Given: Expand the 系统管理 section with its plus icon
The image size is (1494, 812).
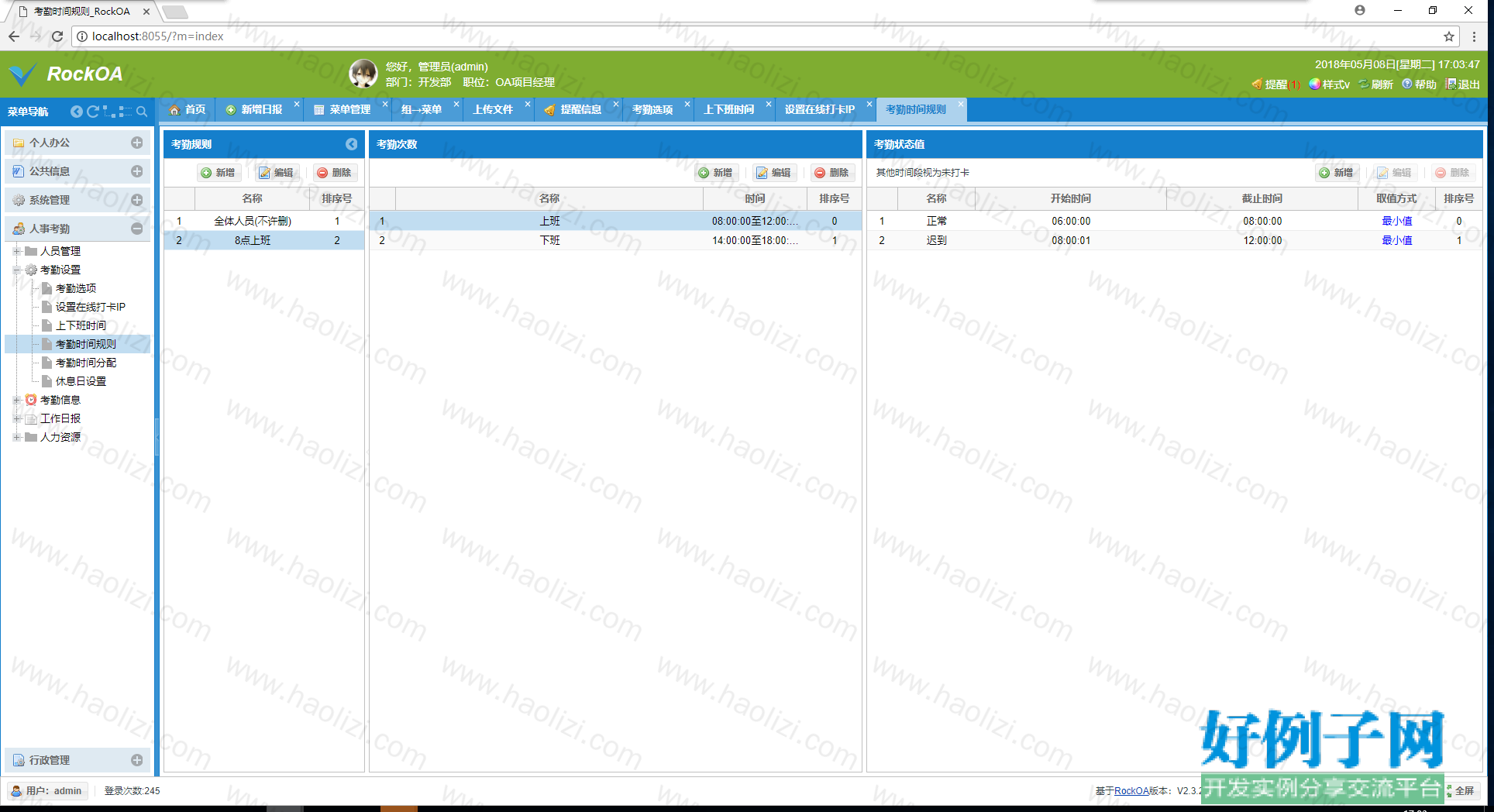Looking at the screenshot, I should tap(137, 200).
